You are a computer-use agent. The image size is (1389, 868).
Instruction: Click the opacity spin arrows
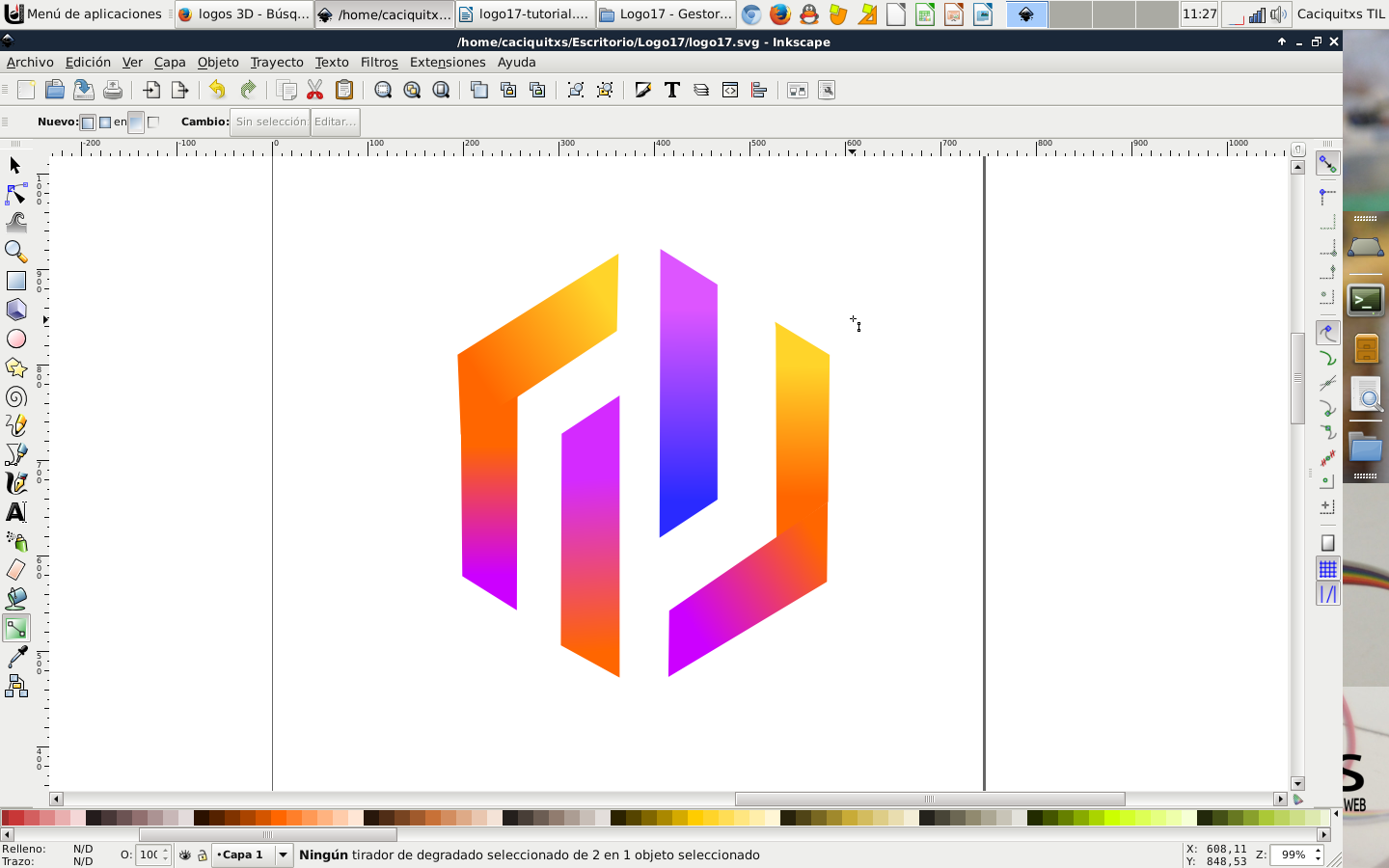(x=166, y=854)
